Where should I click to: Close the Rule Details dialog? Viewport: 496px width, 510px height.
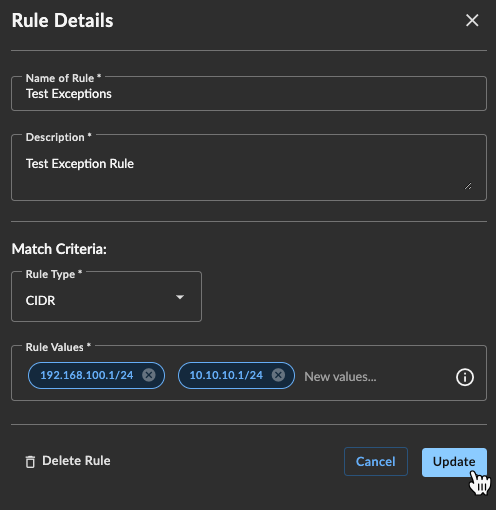pos(472,20)
